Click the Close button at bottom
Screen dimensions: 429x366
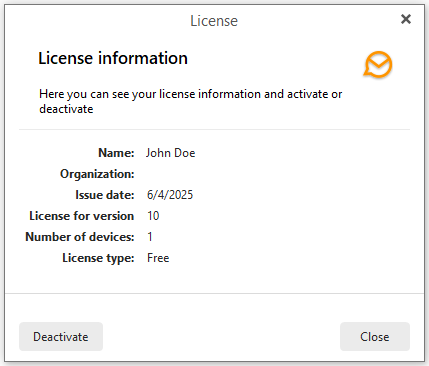coord(375,336)
